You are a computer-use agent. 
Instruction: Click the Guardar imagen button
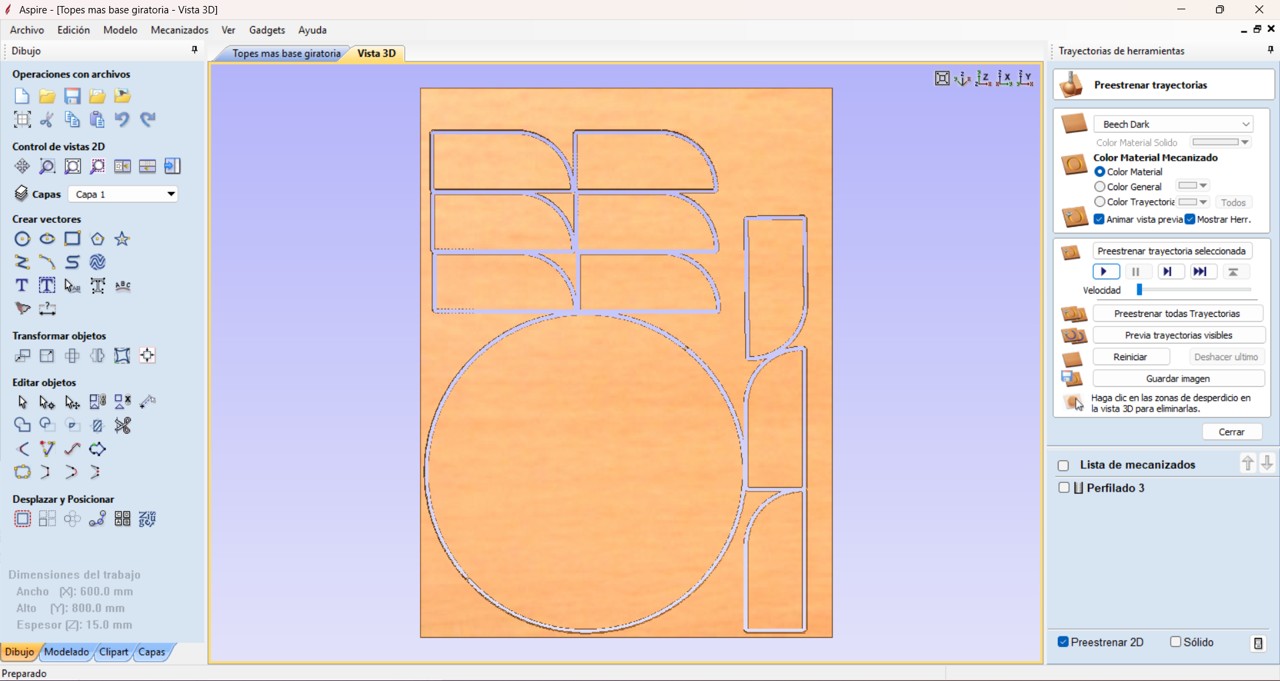tap(1177, 379)
